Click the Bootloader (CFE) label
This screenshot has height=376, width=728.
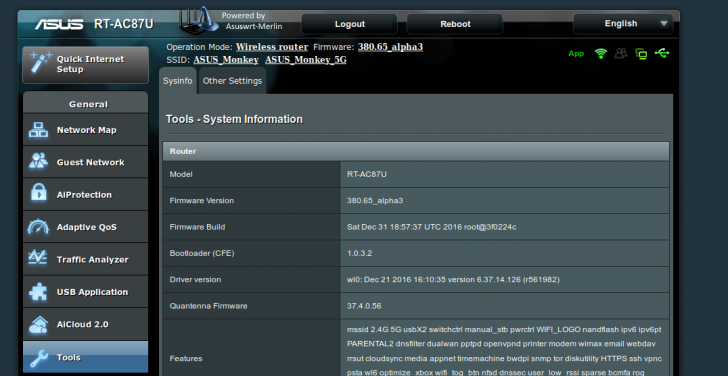202,253
